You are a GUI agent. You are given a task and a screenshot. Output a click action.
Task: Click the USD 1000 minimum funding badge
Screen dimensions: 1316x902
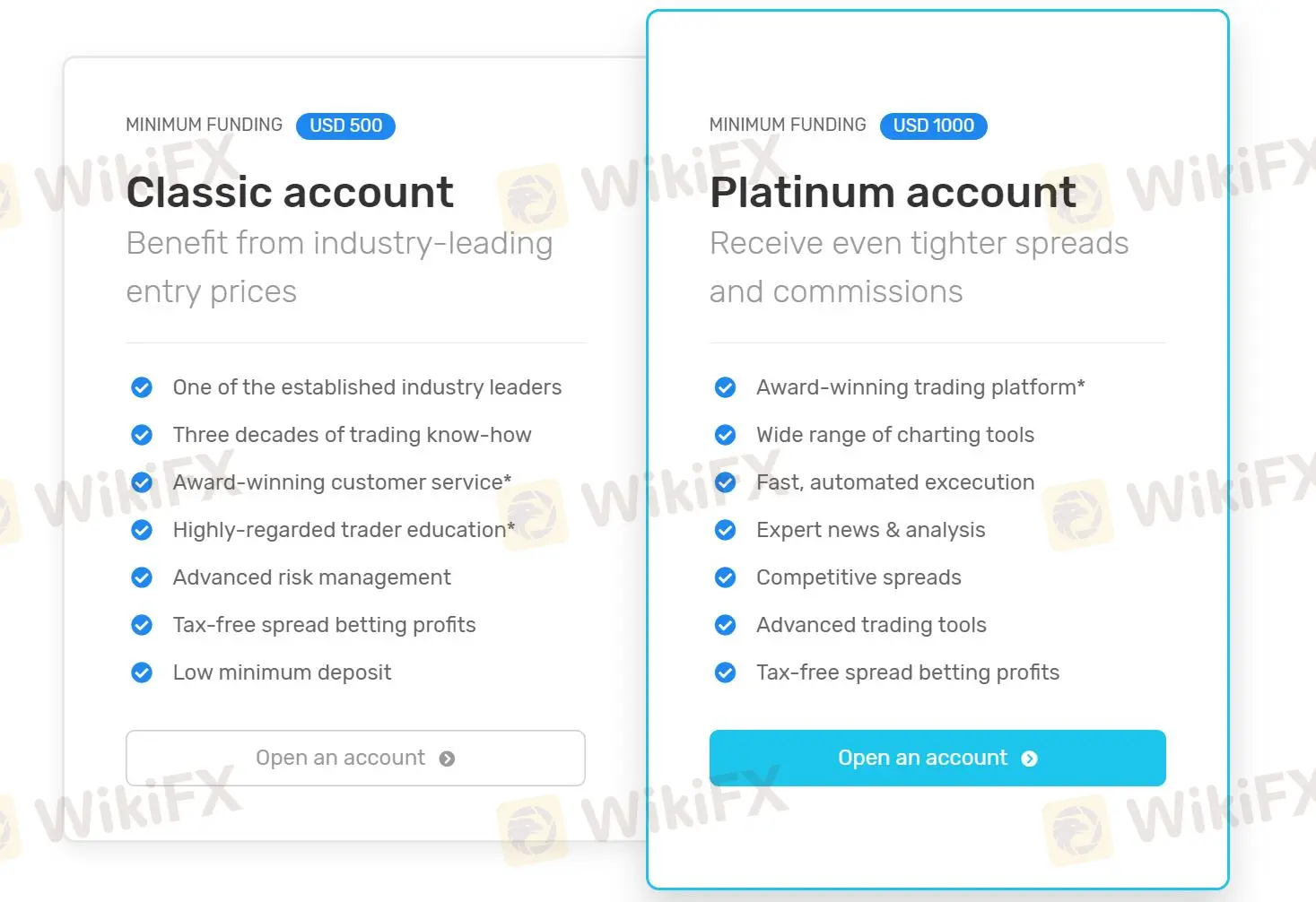click(x=933, y=126)
